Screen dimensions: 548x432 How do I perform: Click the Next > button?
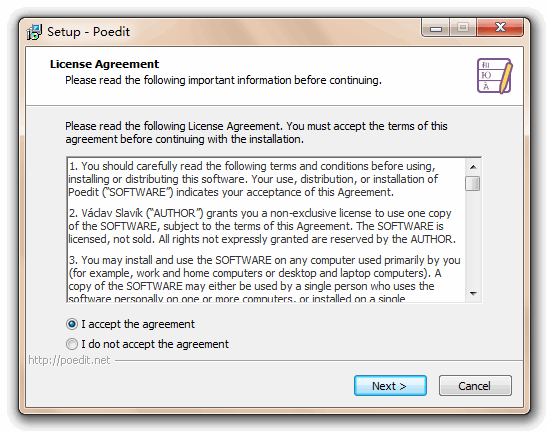coord(390,386)
